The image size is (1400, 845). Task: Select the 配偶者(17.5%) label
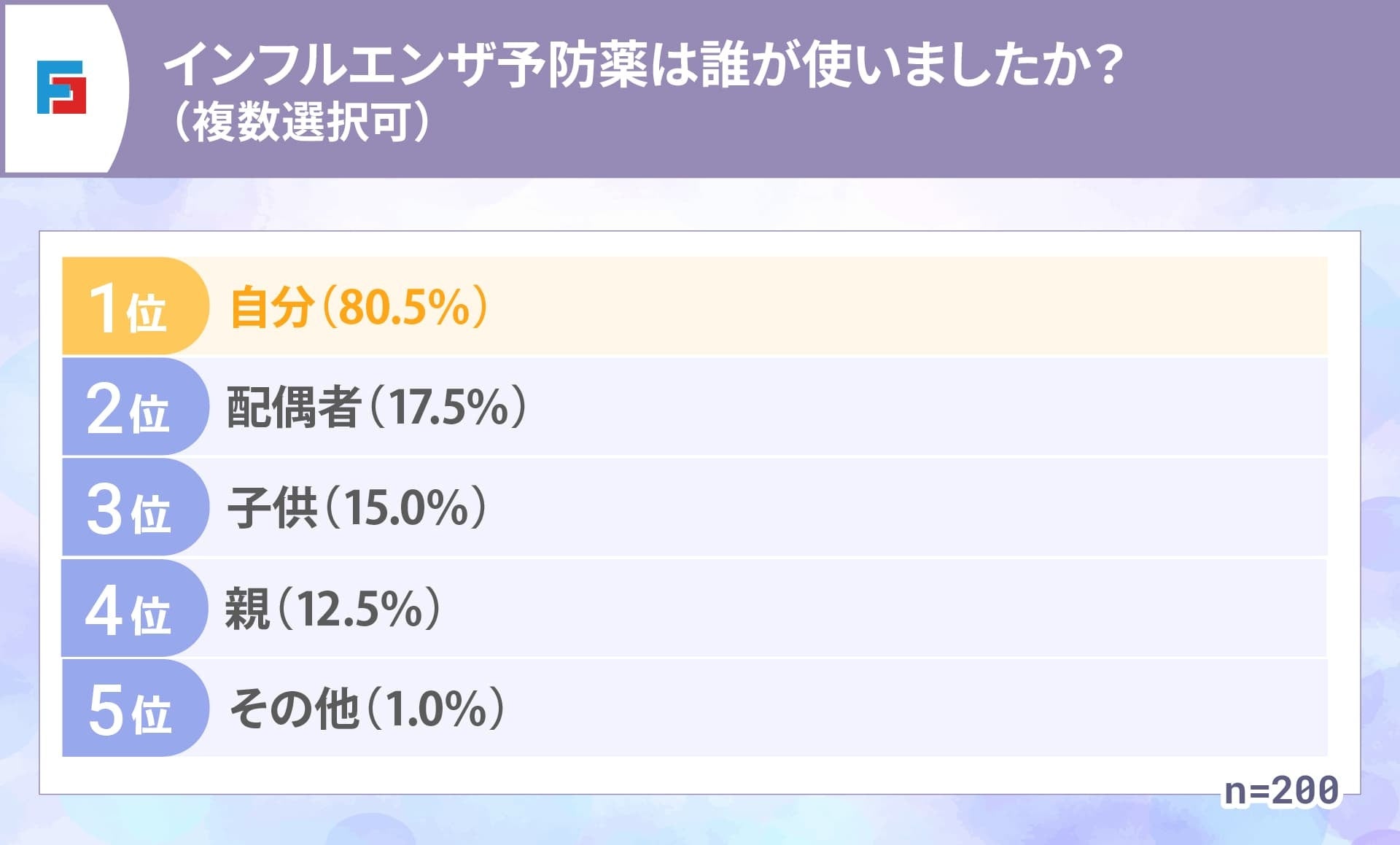(376, 407)
